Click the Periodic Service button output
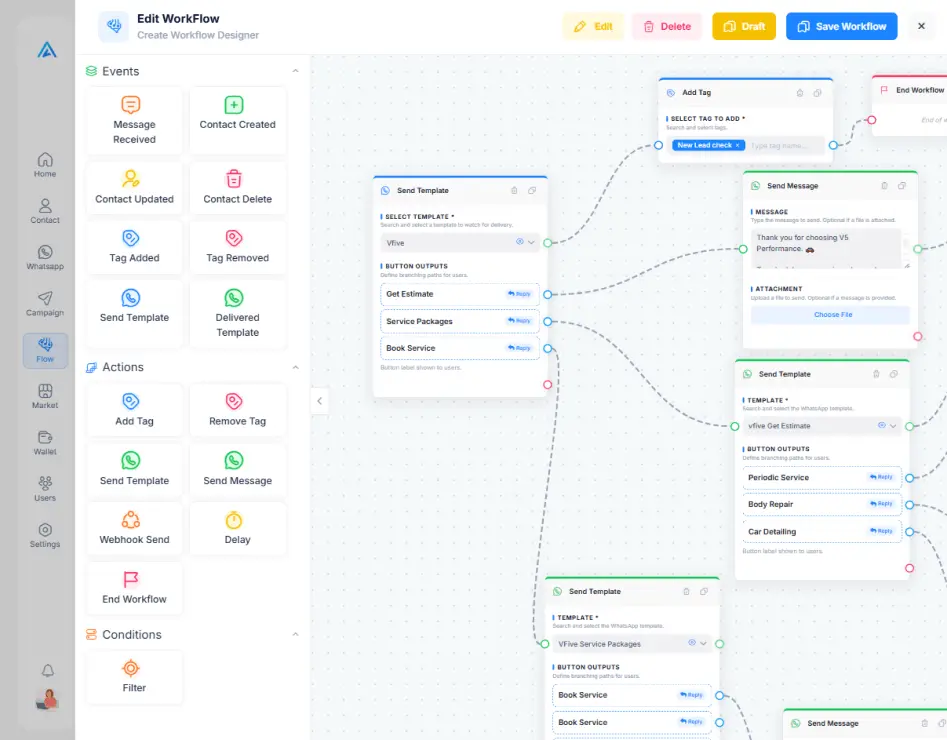Viewport: 947px width, 740px height. click(x=821, y=477)
